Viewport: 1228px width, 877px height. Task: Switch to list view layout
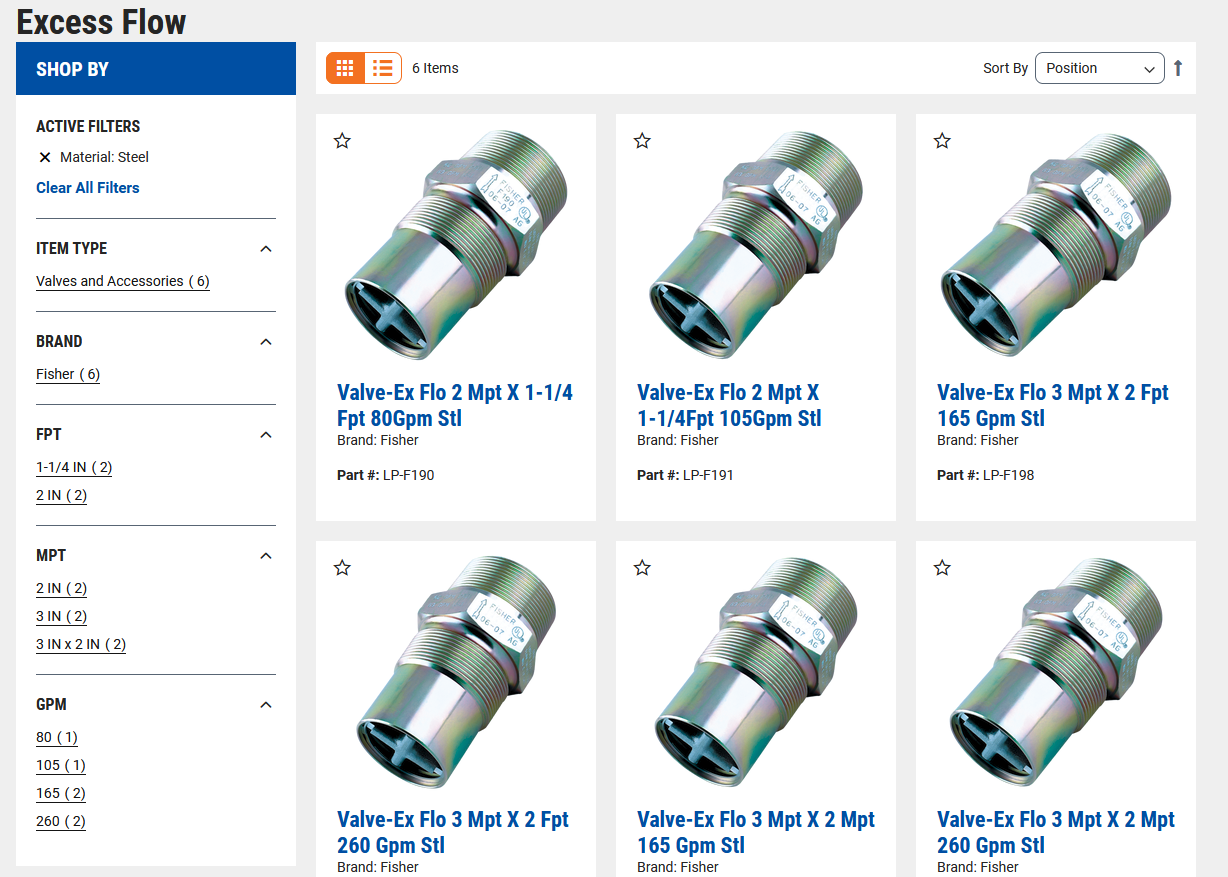pos(383,68)
